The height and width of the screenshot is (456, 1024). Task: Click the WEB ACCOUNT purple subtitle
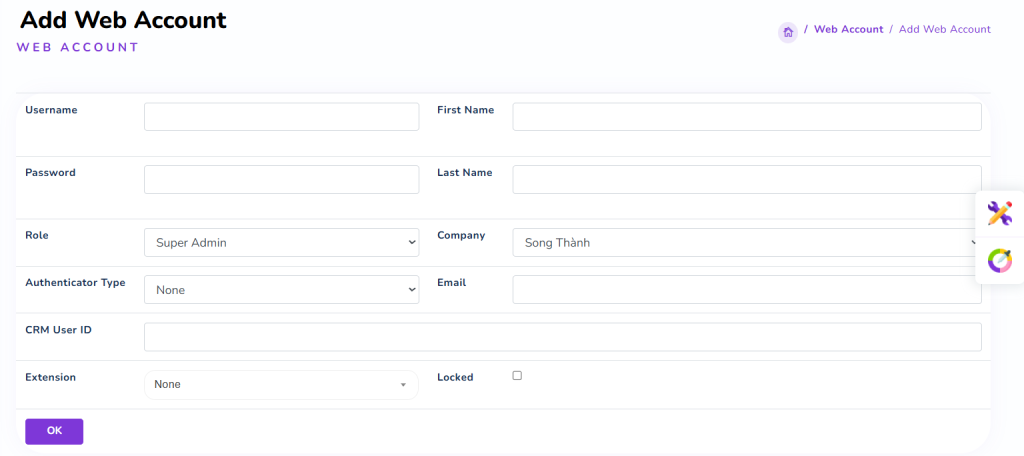click(78, 47)
